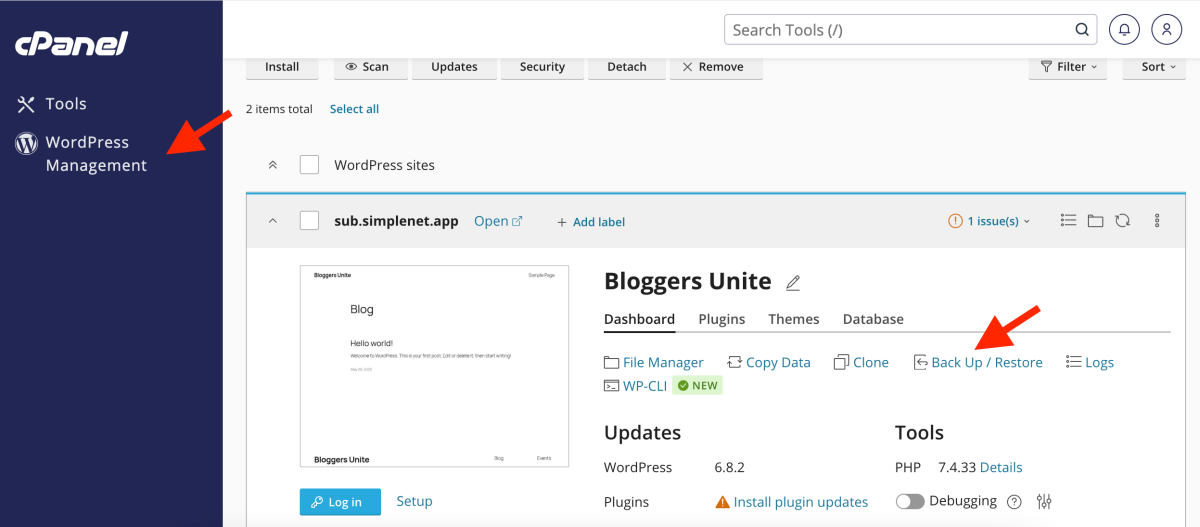This screenshot has width=1200, height=527.
Task: Open the notifications bell icon
Action: point(1124,30)
